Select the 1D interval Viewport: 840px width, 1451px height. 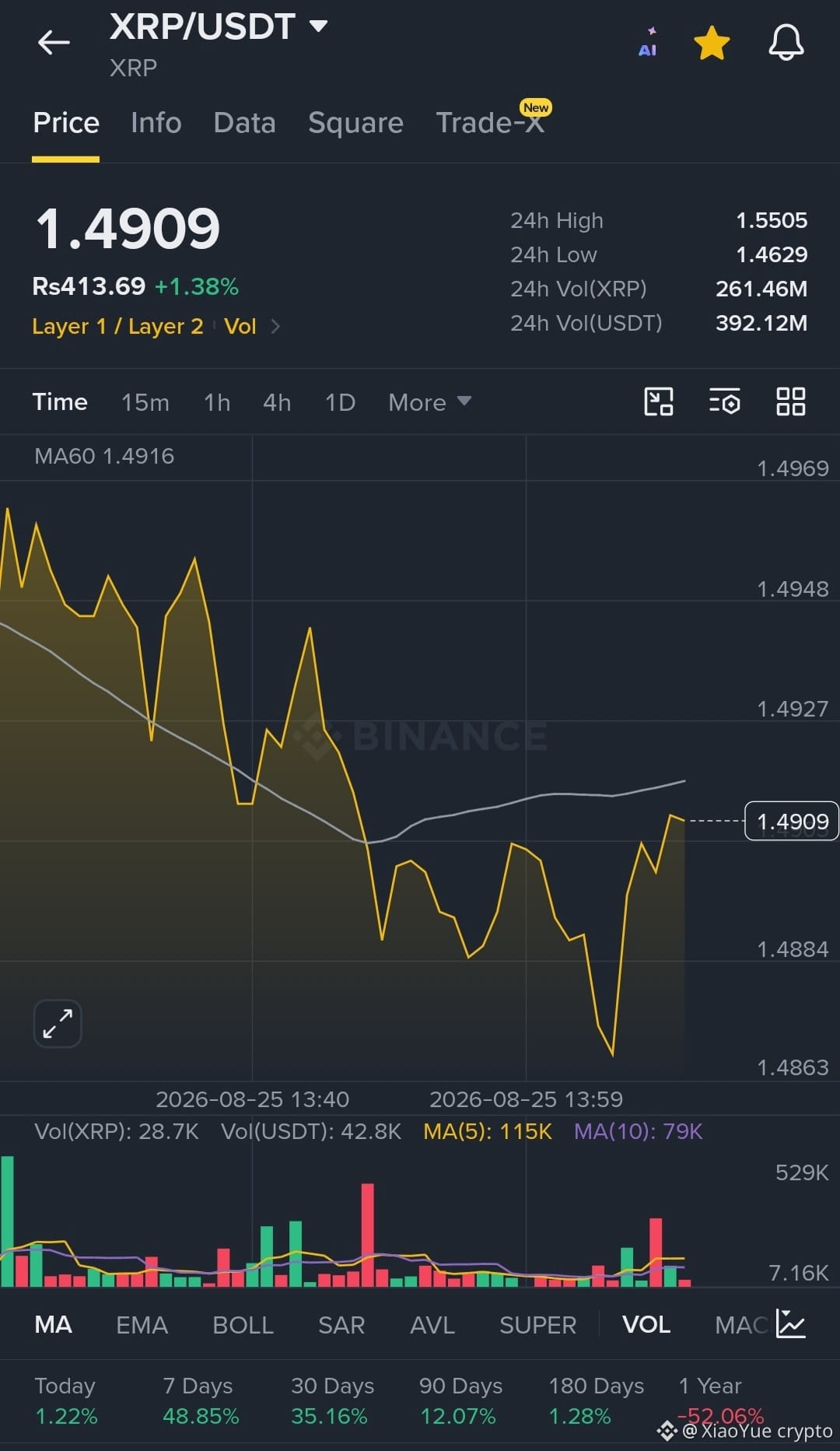[x=340, y=402]
